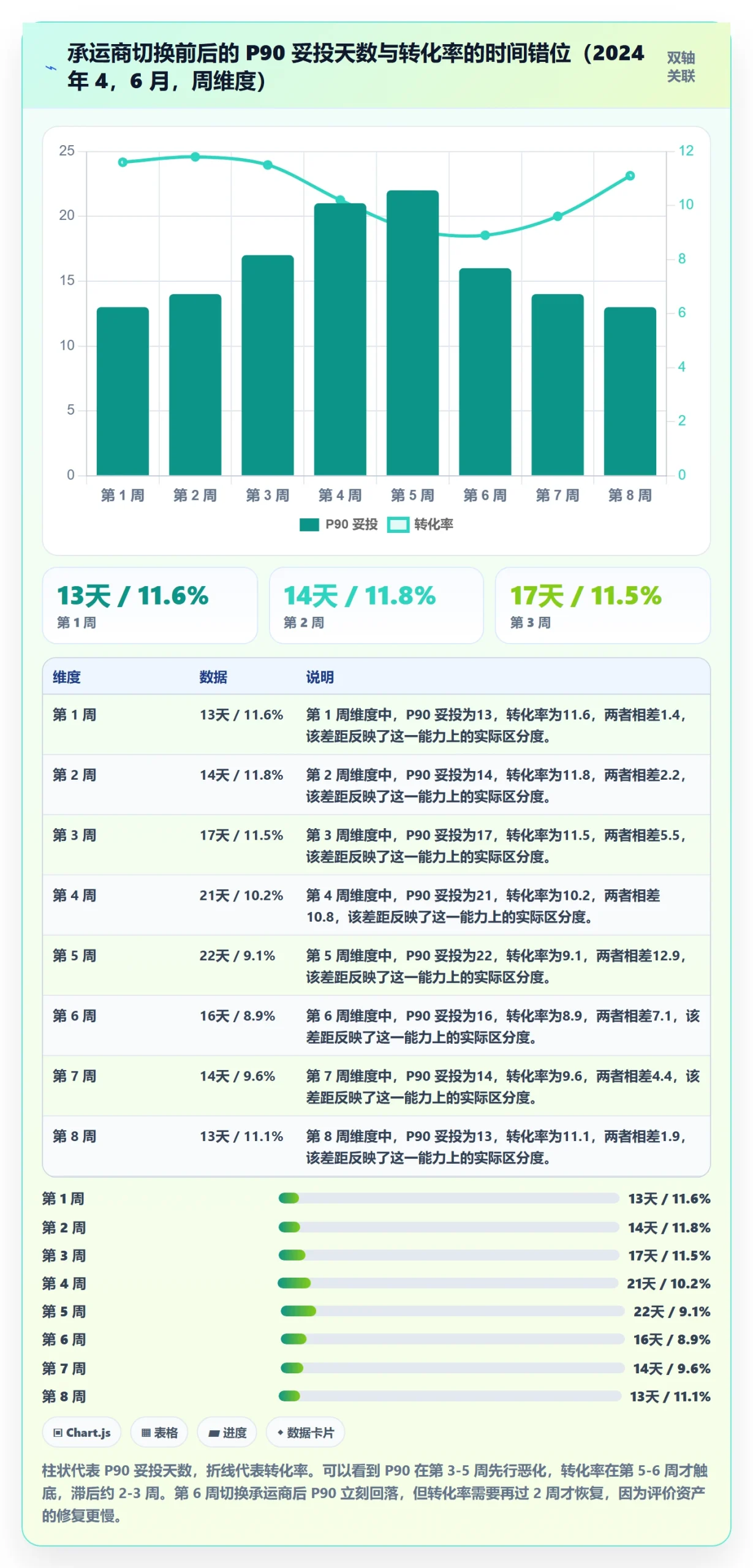
Task: Select the 14天 / 11.8% data card
Action: tap(376, 605)
